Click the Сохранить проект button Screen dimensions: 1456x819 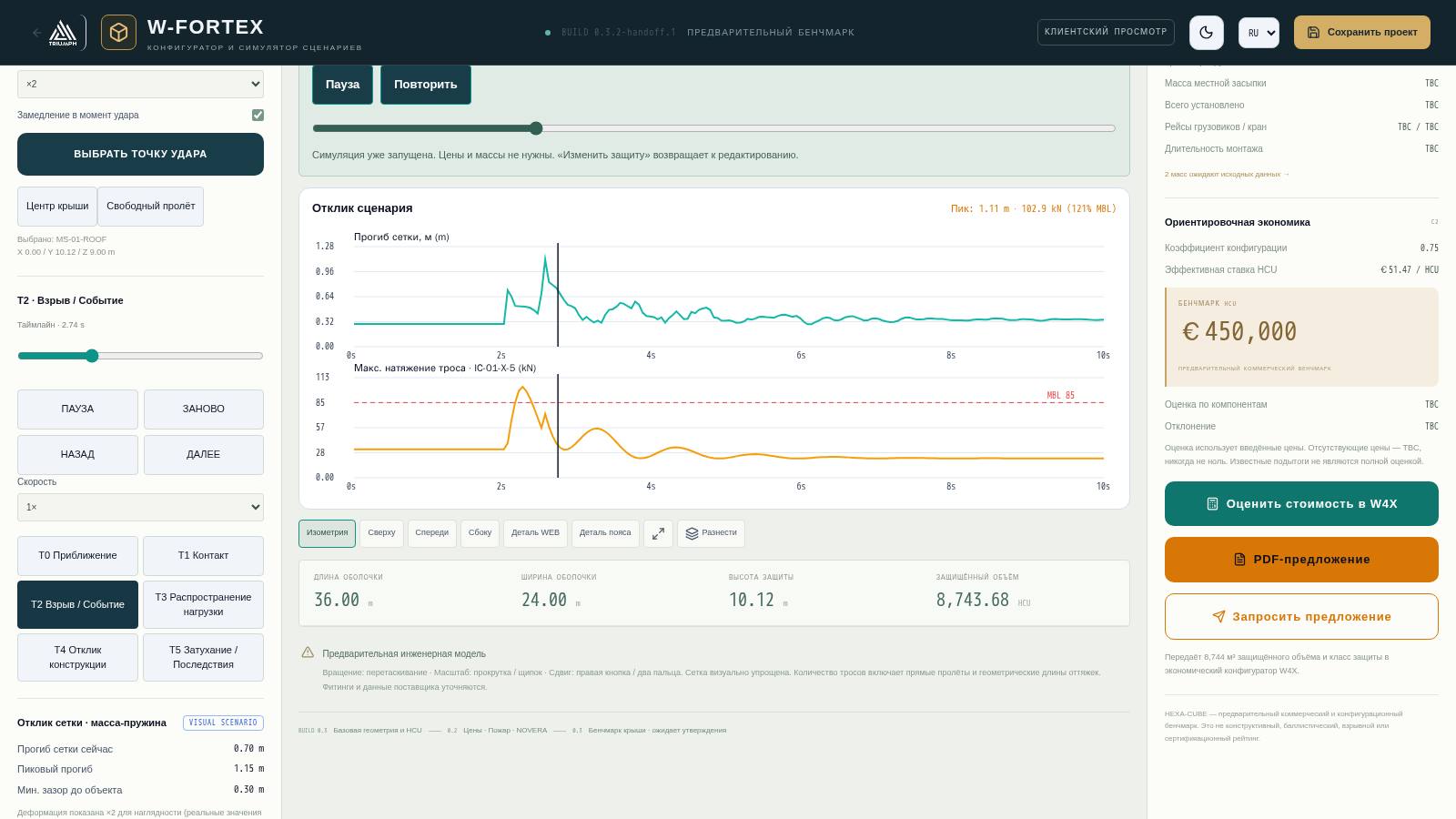(1362, 33)
